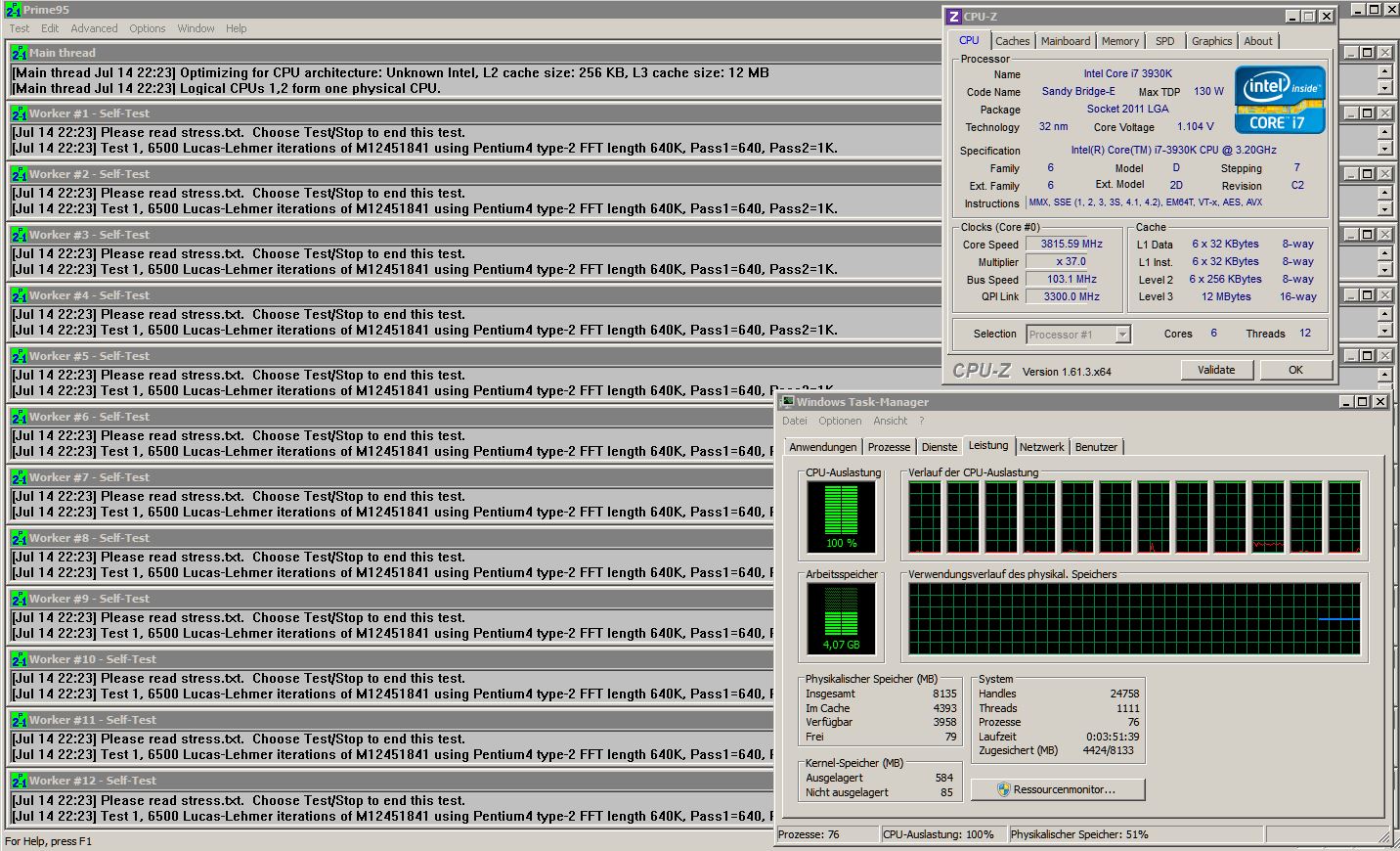Click the Worker #1 Self-Test window icon
This screenshot has width=1400, height=851.
(19, 113)
